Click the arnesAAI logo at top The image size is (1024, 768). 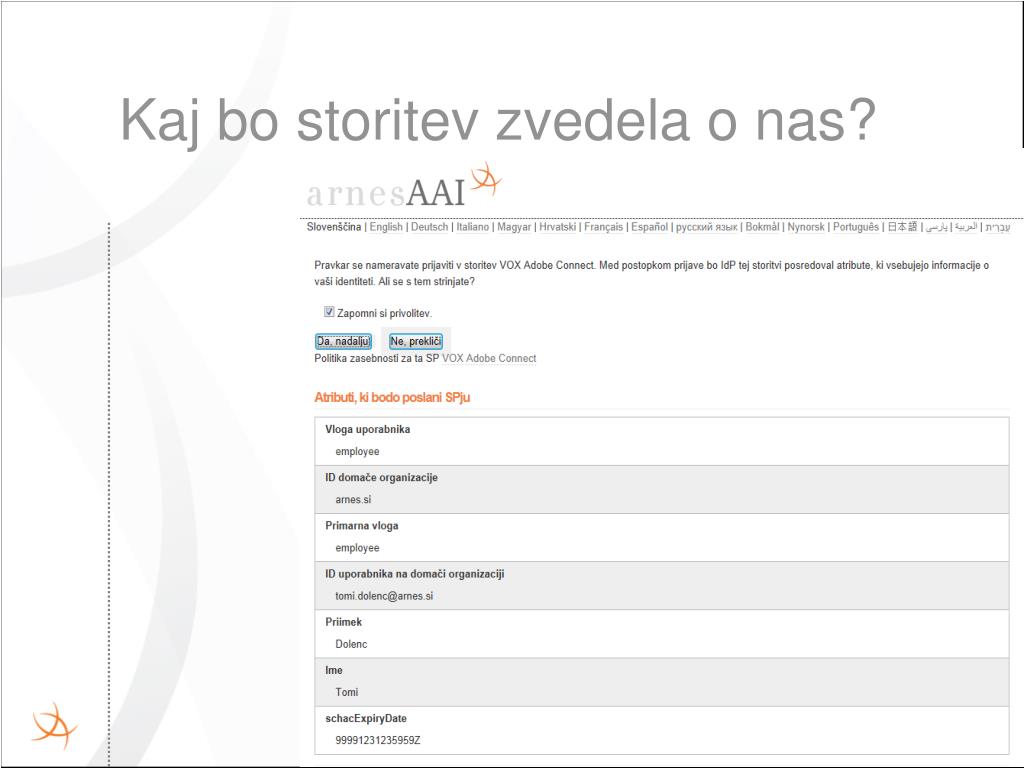[404, 185]
